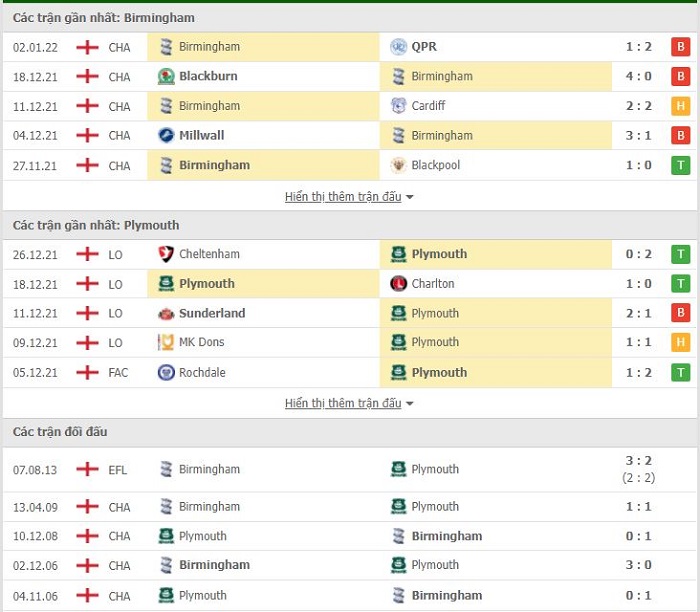
Task: Click the Millwall club crest icon
Action: (166, 135)
